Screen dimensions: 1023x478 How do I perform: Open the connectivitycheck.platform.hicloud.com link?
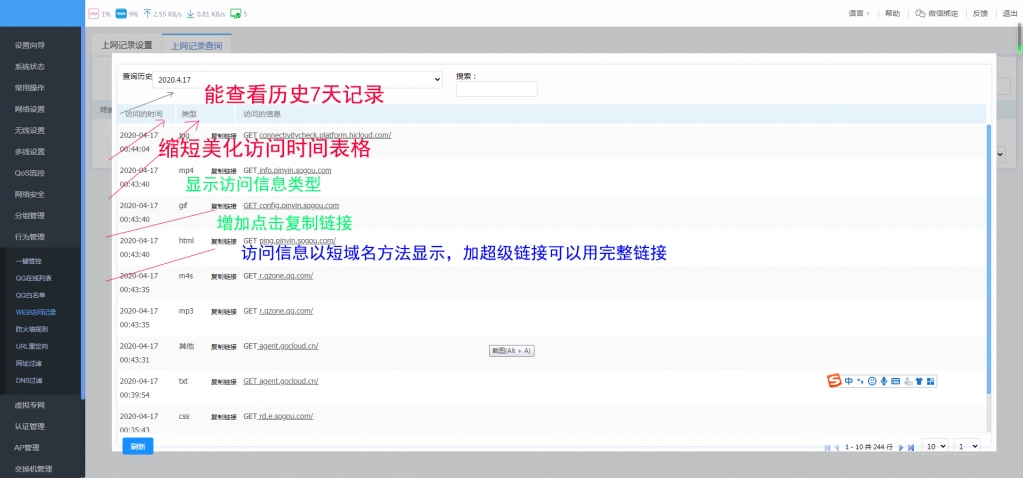point(325,135)
